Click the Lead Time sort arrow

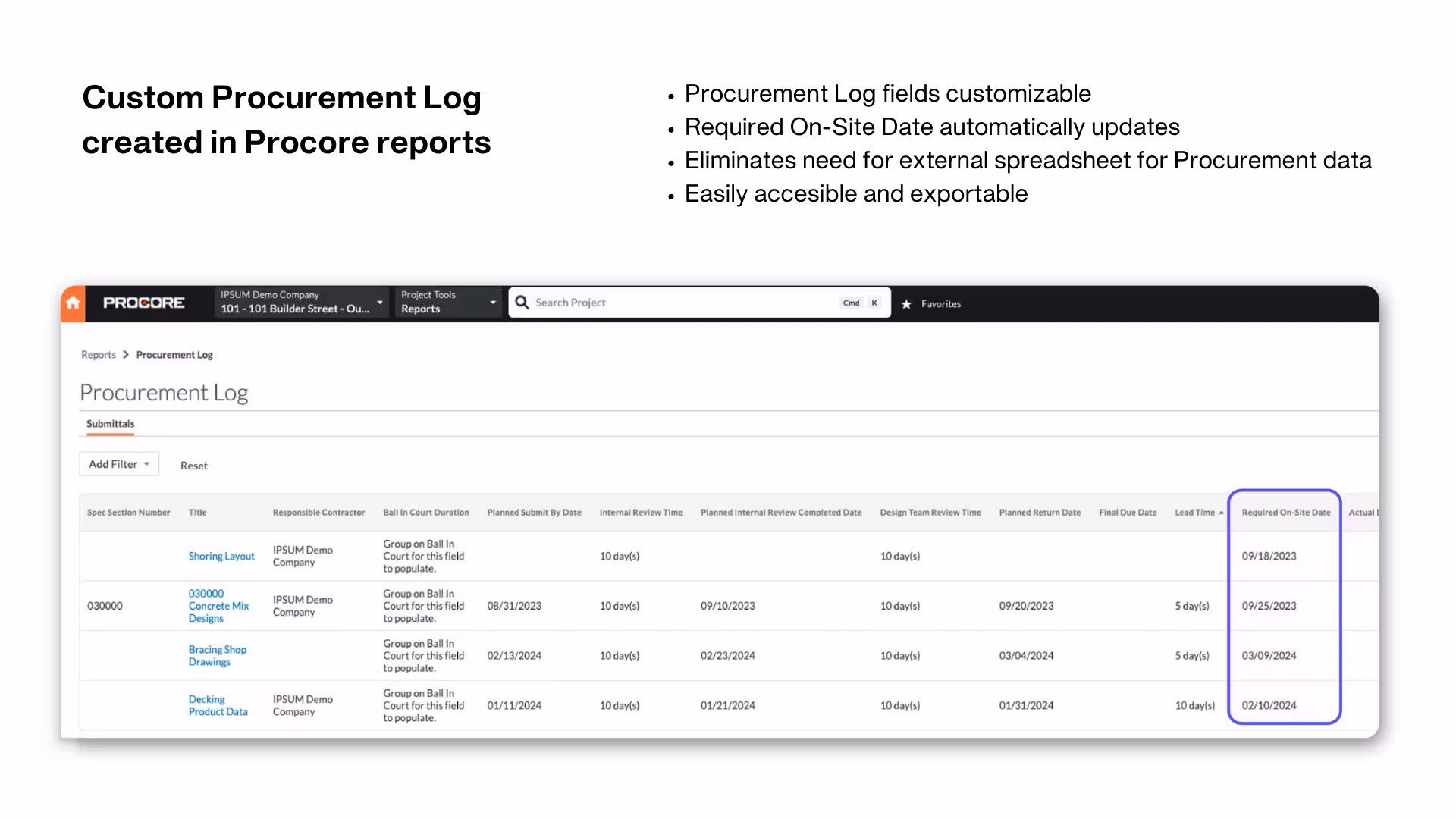click(1221, 513)
